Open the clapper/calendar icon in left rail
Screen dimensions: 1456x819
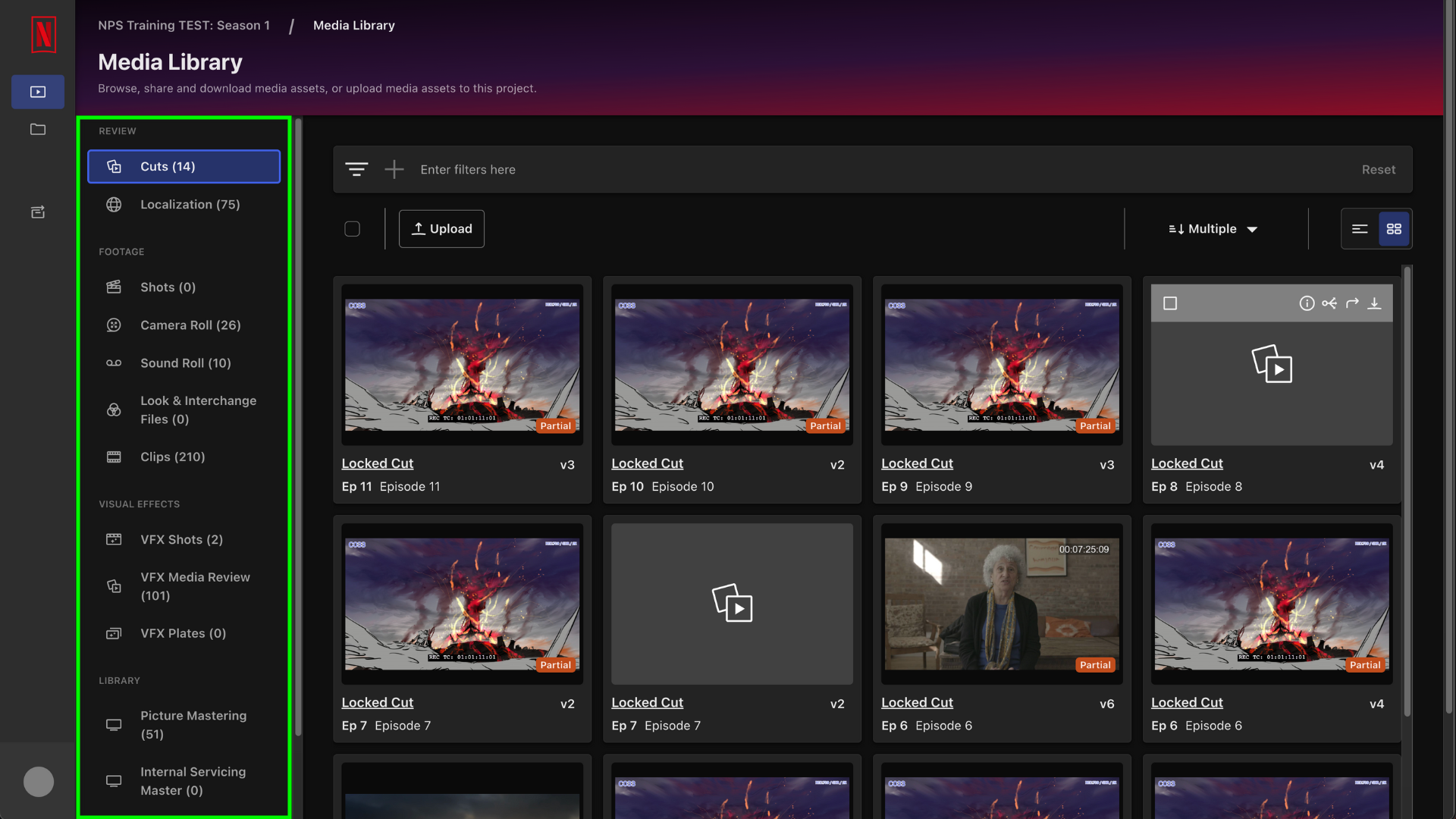point(38,212)
